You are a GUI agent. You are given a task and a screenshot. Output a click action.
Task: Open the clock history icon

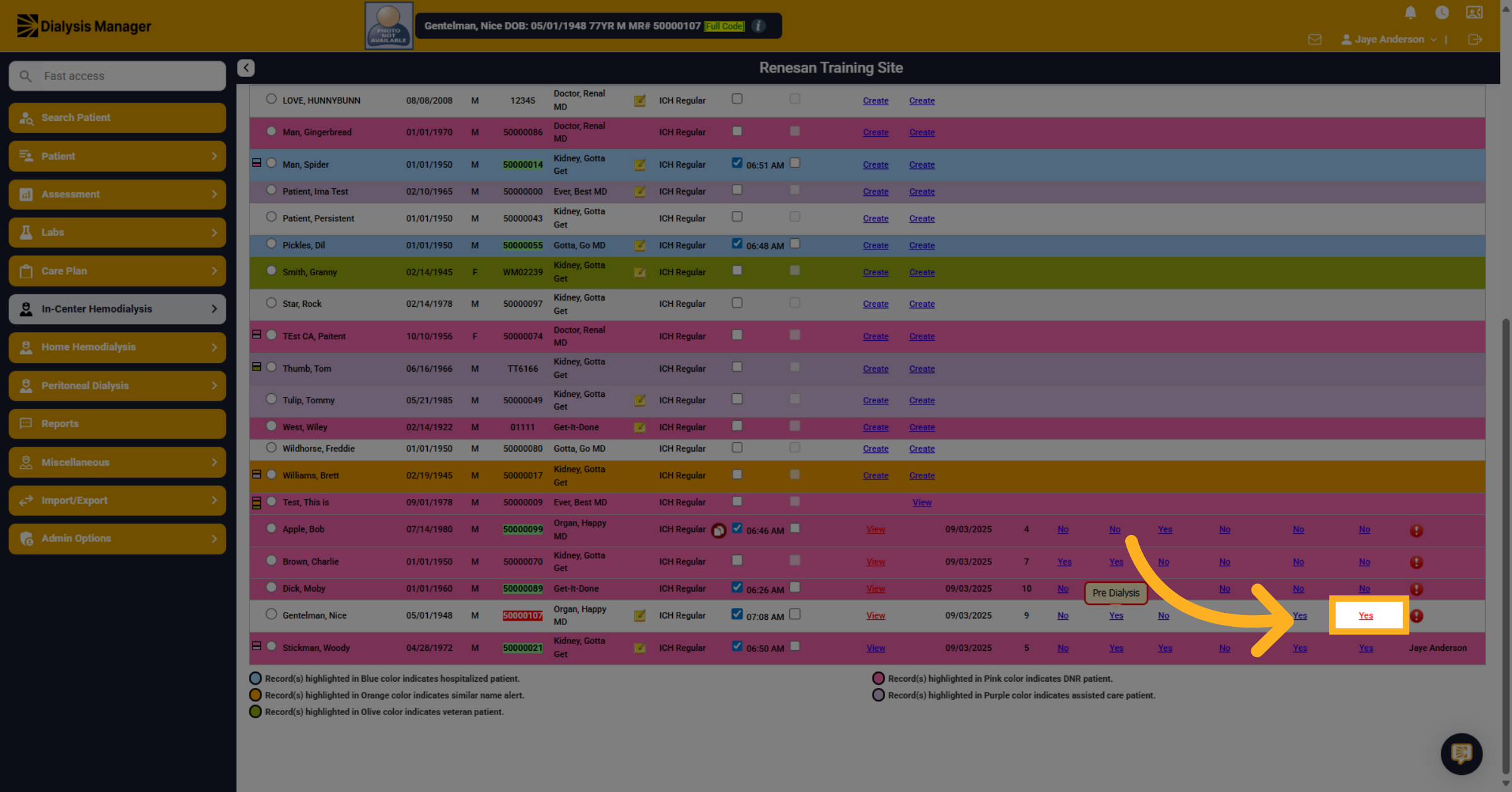(x=1442, y=13)
